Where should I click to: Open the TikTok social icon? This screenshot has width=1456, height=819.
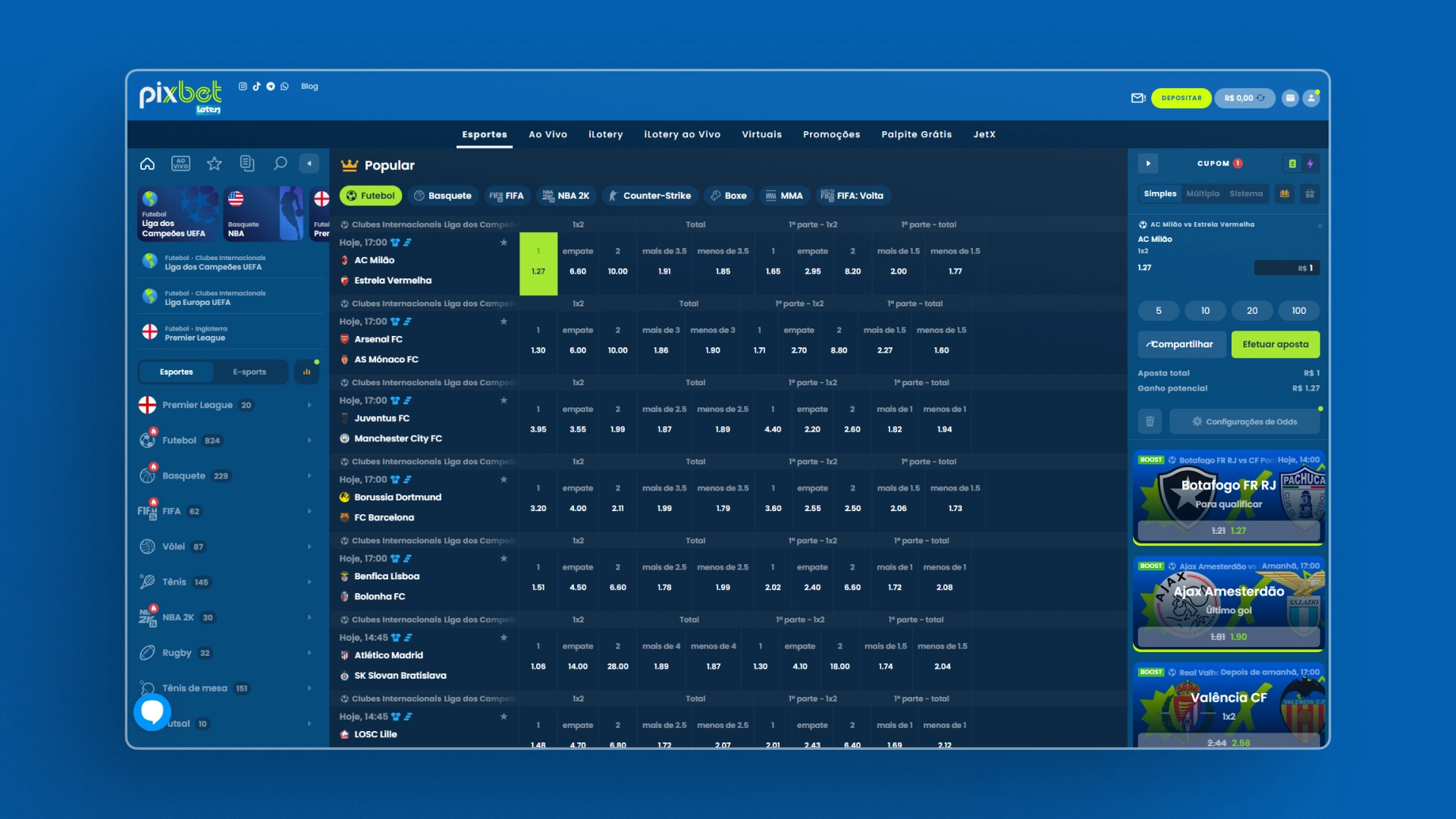(256, 86)
